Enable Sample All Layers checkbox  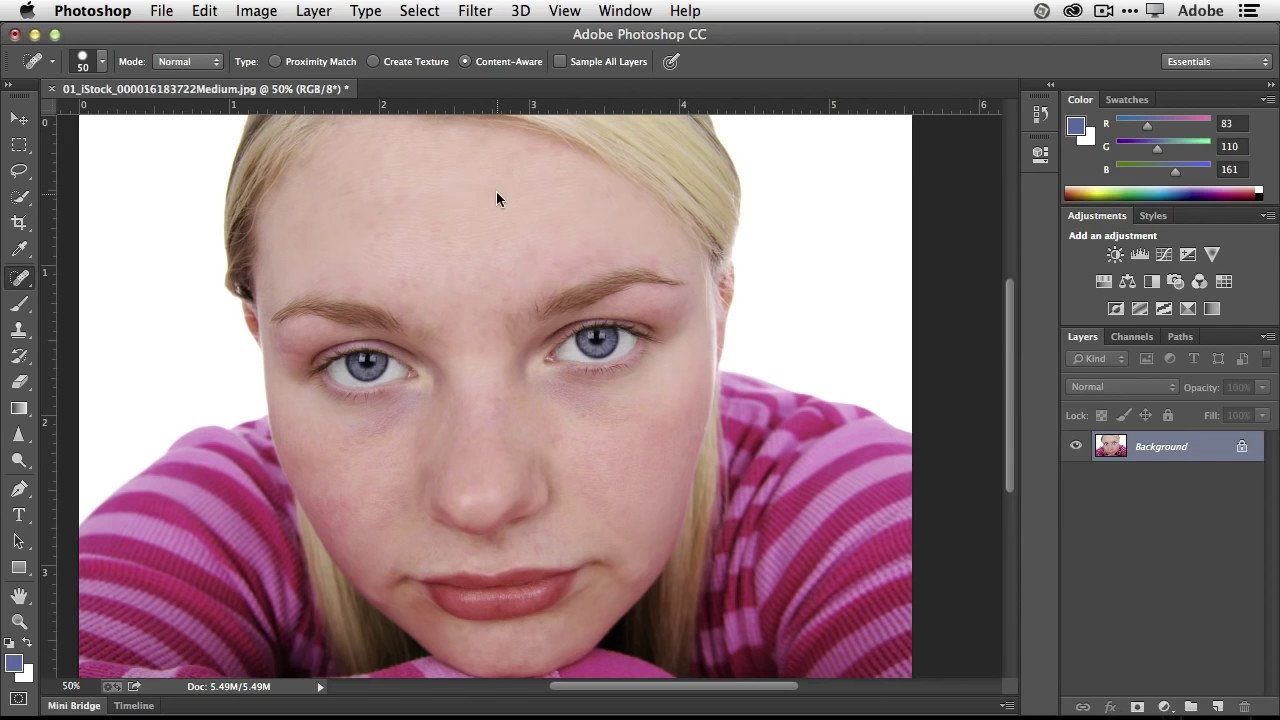pyautogui.click(x=560, y=62)
